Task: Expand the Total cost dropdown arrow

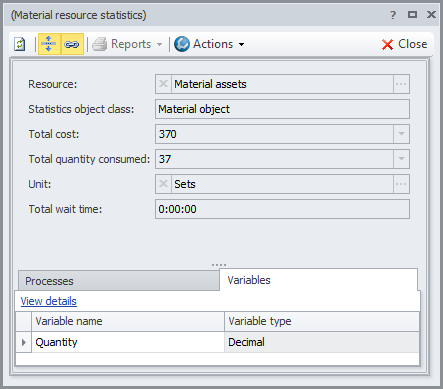Action: tap(401, 134)
